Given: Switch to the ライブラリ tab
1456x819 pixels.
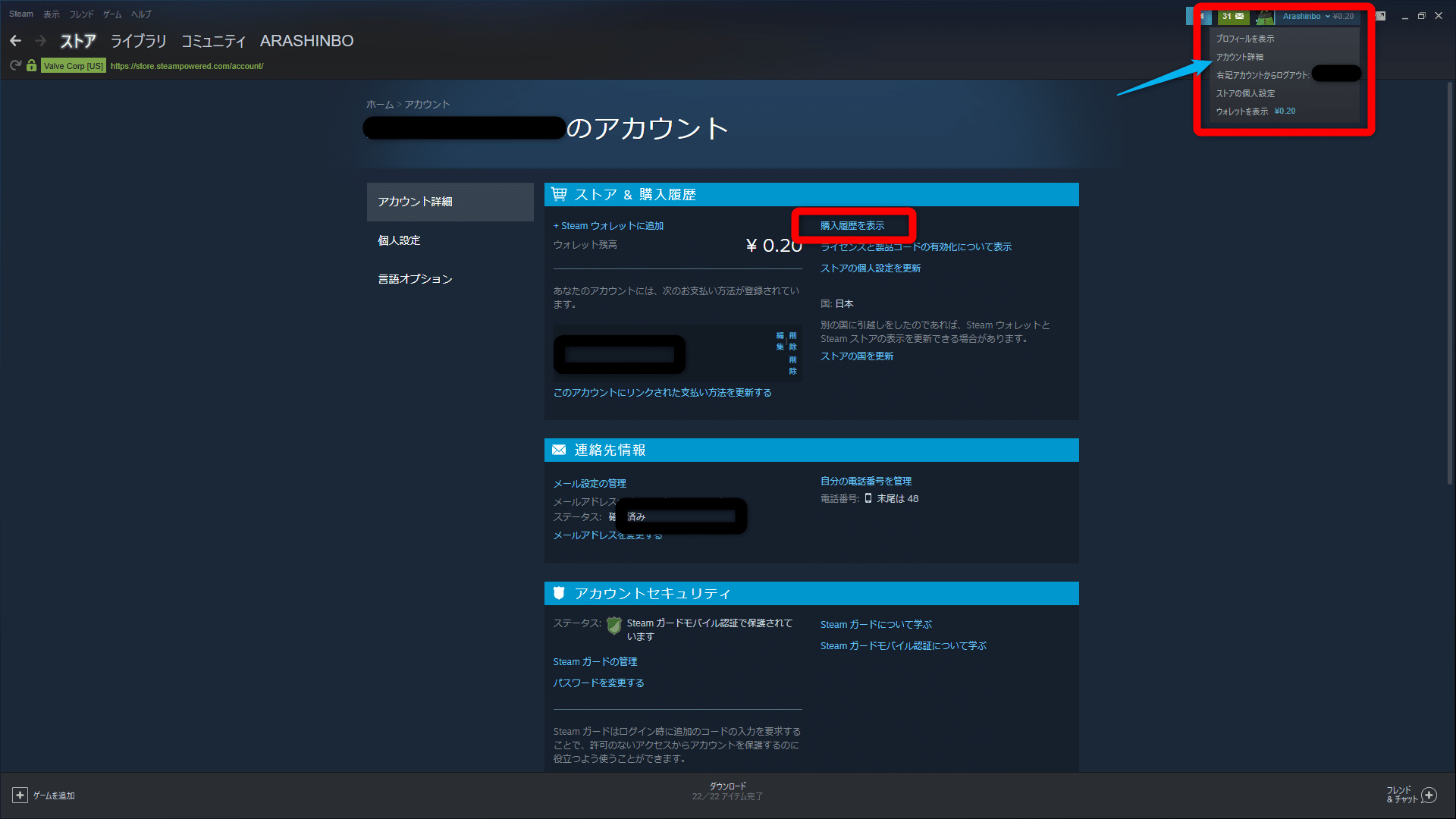Looking at the screenshot, I should point(139,41).
